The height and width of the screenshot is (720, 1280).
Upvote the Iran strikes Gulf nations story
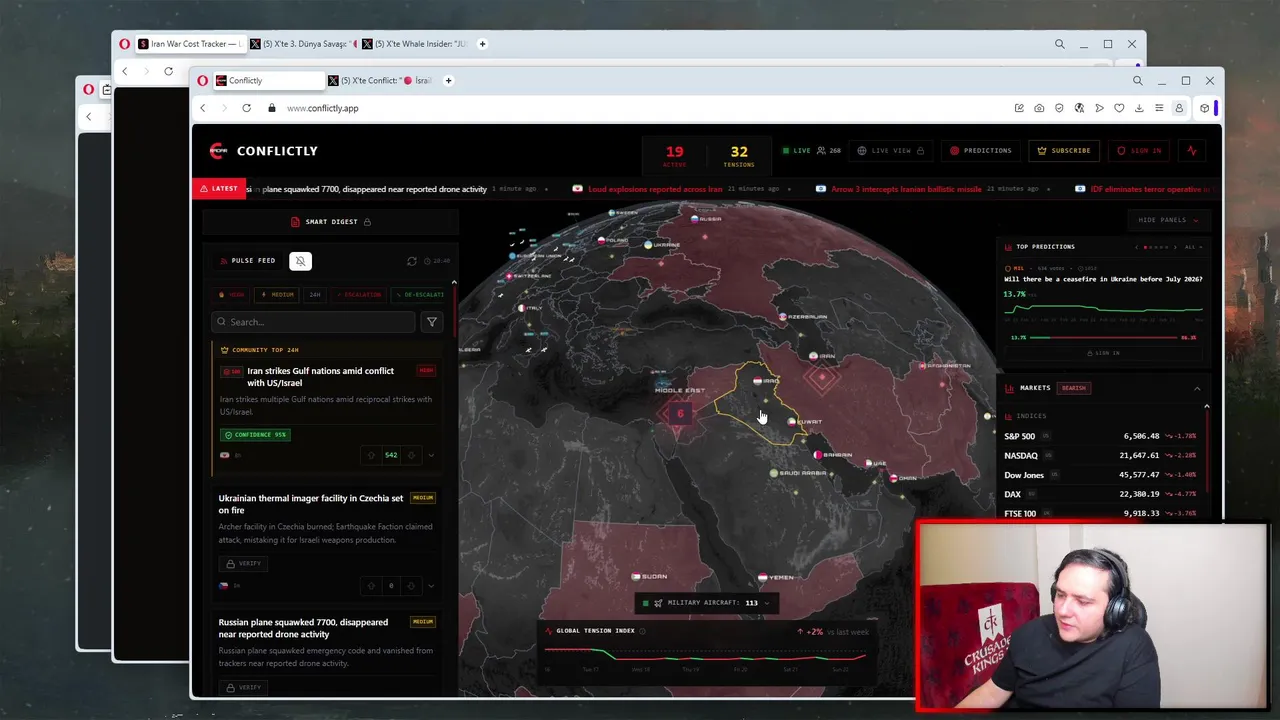[372, 455]
